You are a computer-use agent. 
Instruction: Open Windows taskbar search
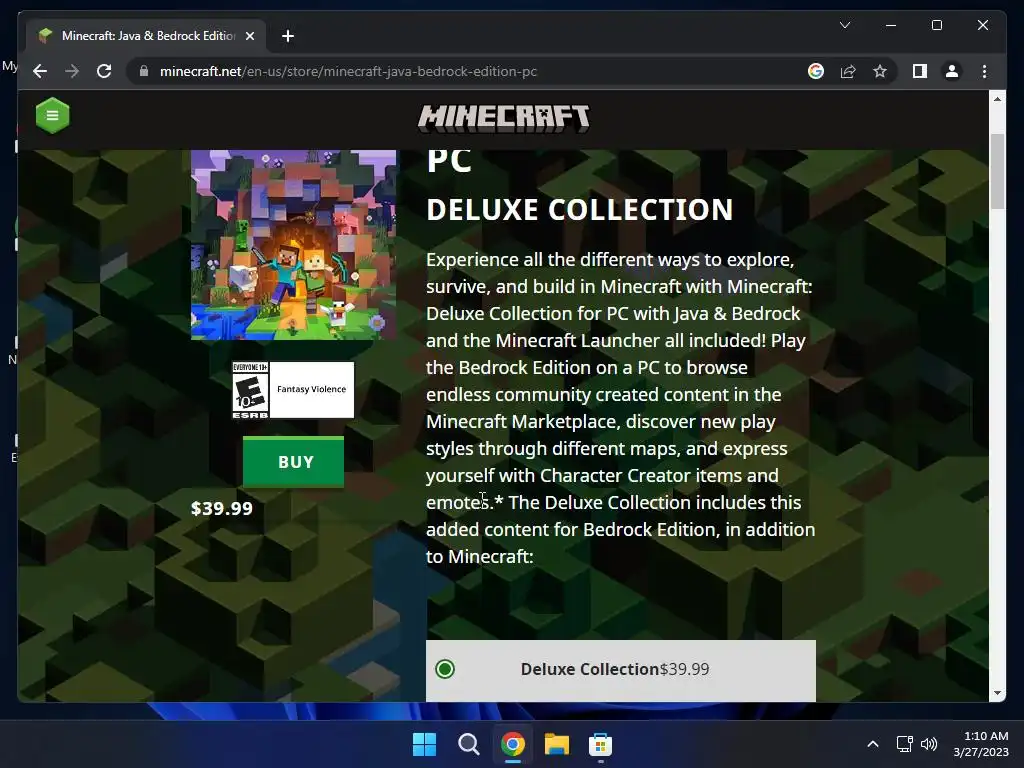tap(468, 744)
